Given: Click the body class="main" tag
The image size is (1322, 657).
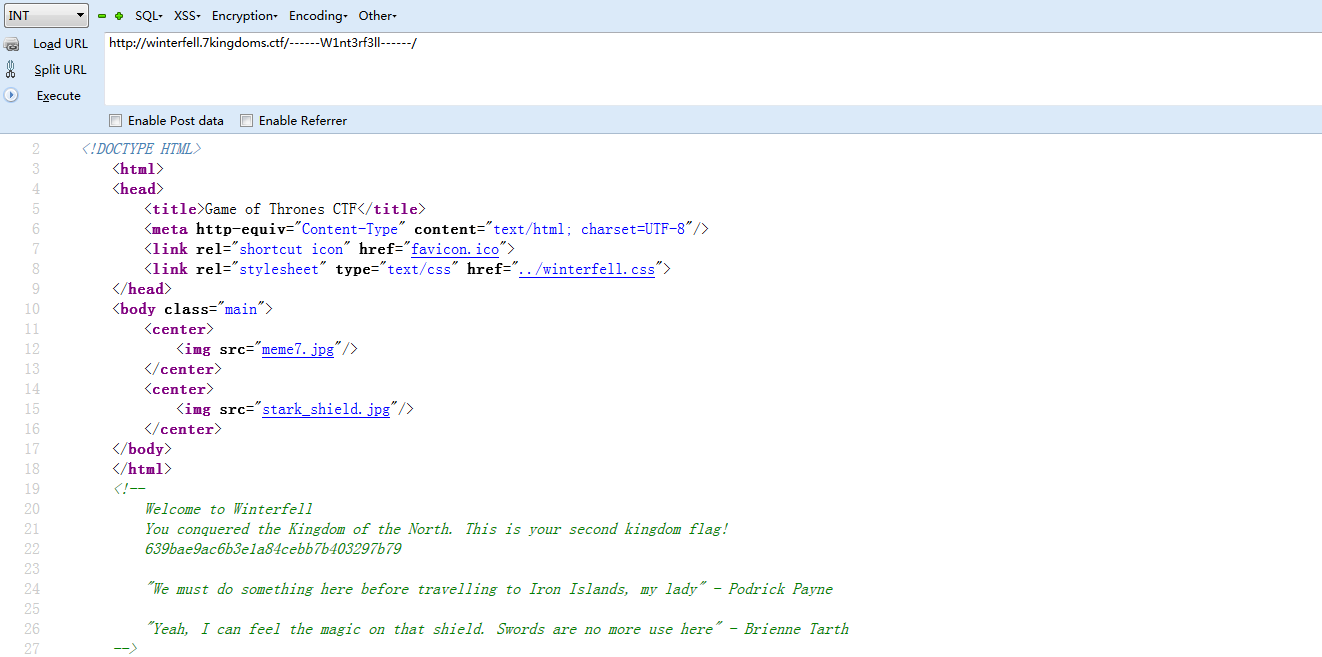Looking at the screenshot, I should pos(193,309).
